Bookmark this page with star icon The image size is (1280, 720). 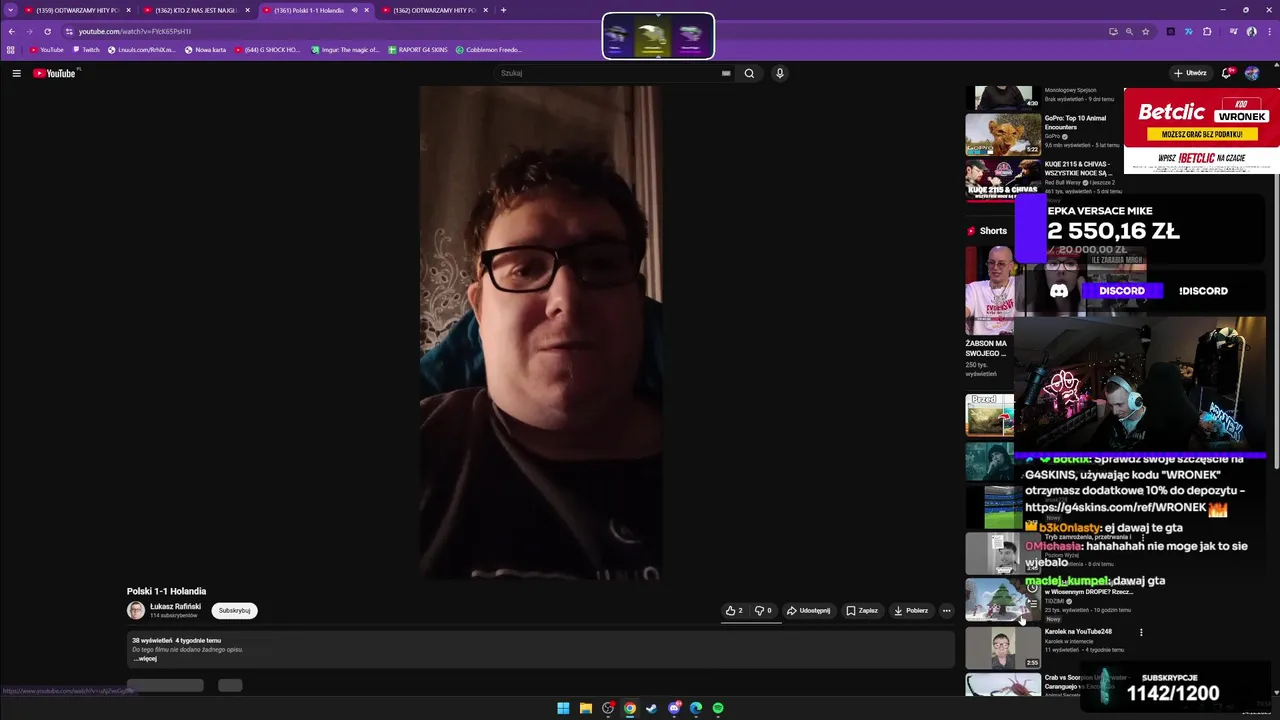coord(1145,31)
